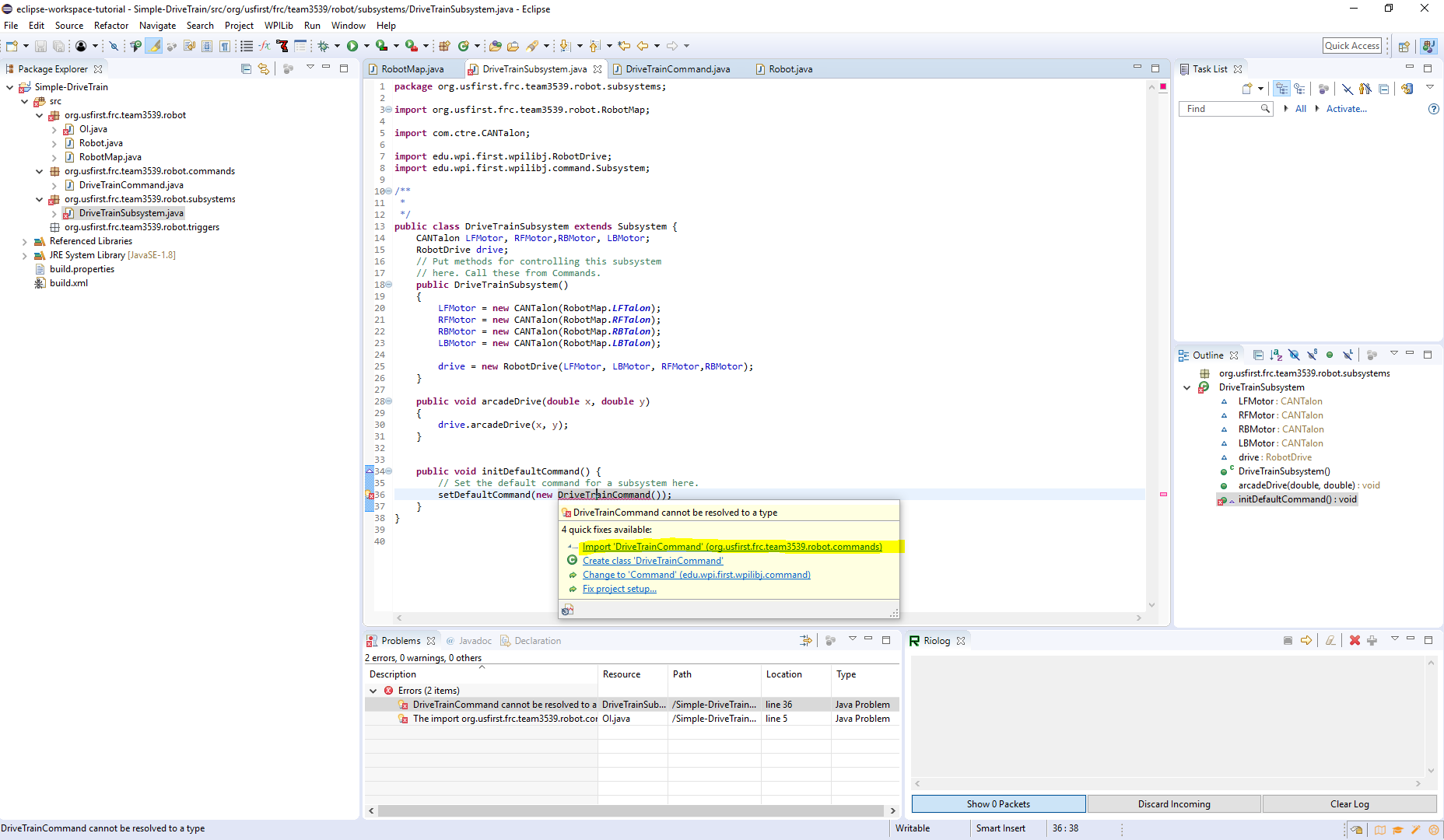Enable Skip All Breakpoints in the toolbar
Screen dimensions: 1444x840
(x=114, y=46)
